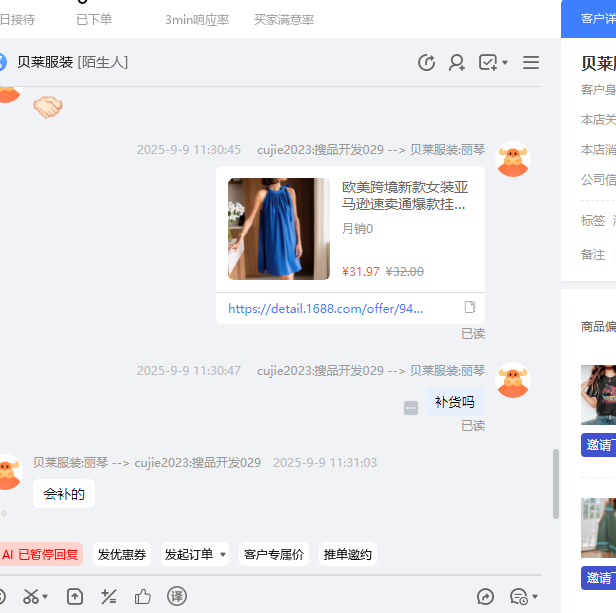Switch to the 客户详情 tab
616x613 pixels.
point(597,19)
